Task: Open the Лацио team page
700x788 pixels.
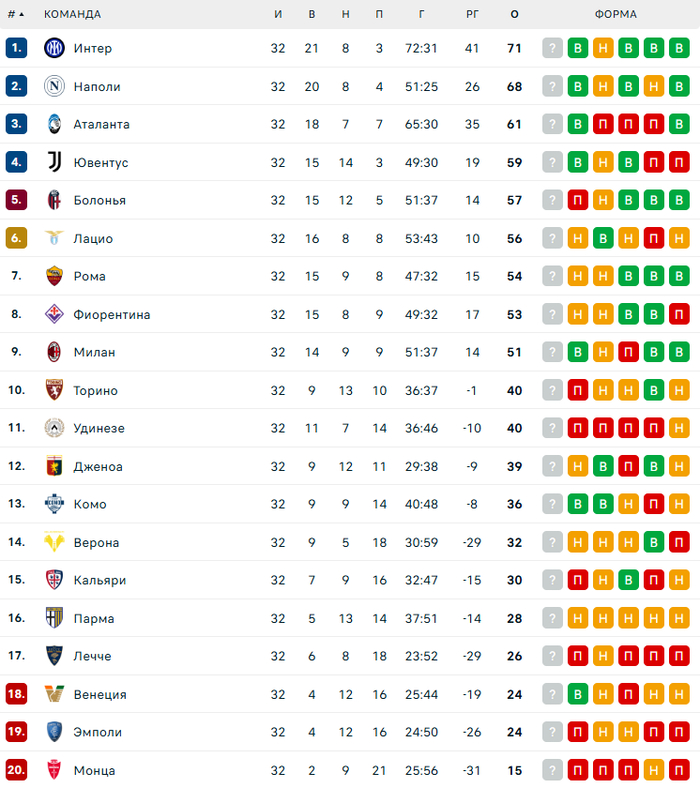Action: 93,238
